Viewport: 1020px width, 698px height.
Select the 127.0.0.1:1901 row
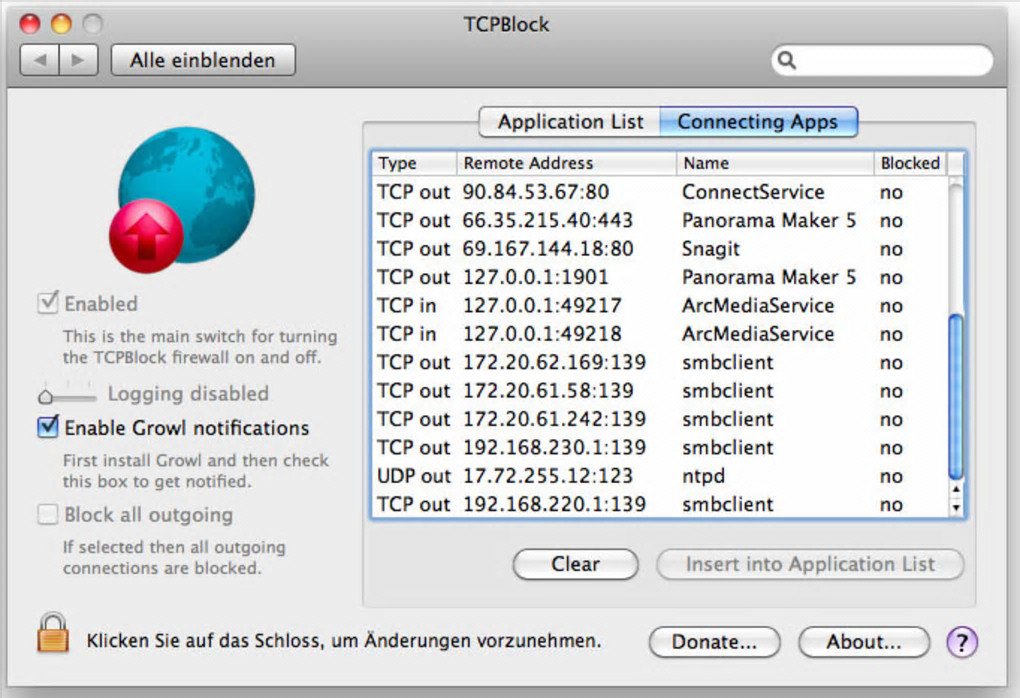(x=660, y=277)
